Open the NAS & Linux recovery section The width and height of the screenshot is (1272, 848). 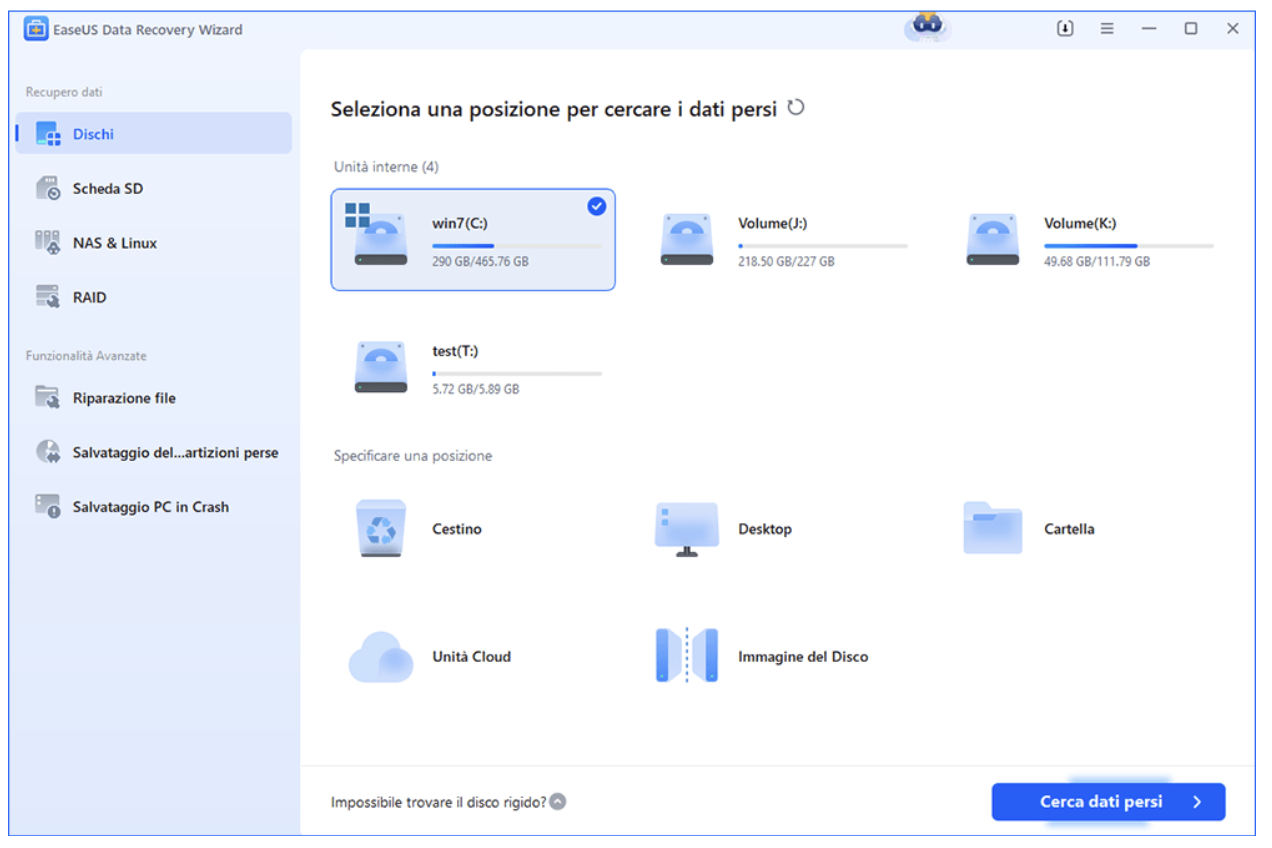point(100,242)
